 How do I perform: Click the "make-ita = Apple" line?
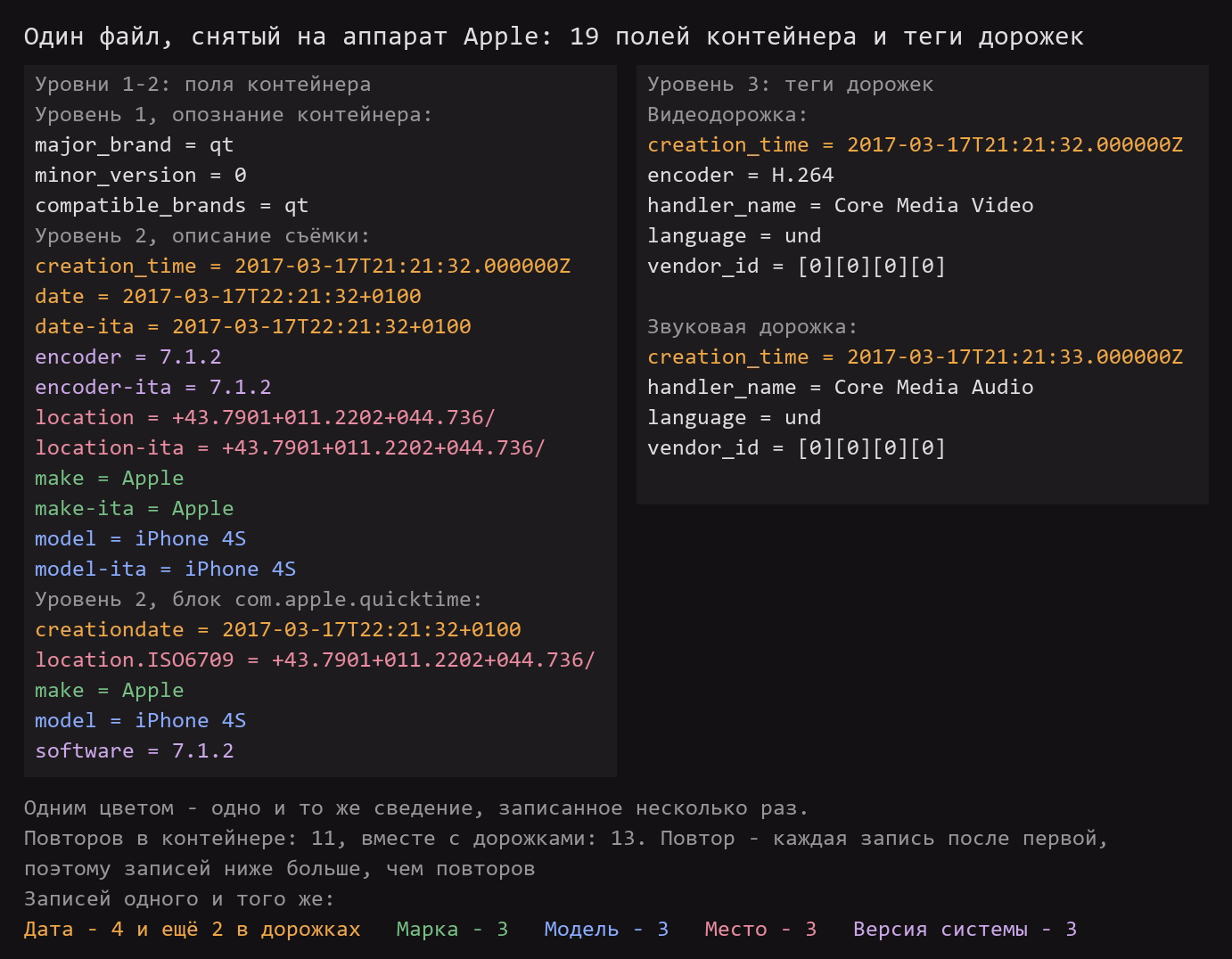134,509
